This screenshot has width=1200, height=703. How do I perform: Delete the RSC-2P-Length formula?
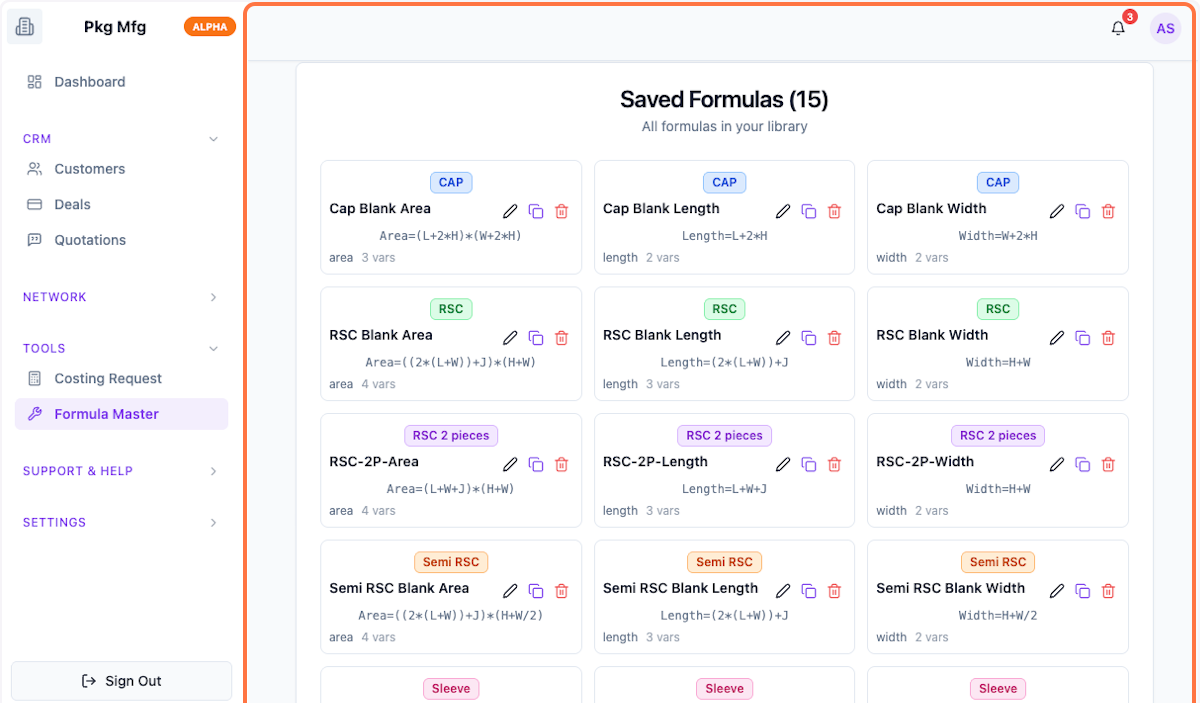click(x=835, y=464)
